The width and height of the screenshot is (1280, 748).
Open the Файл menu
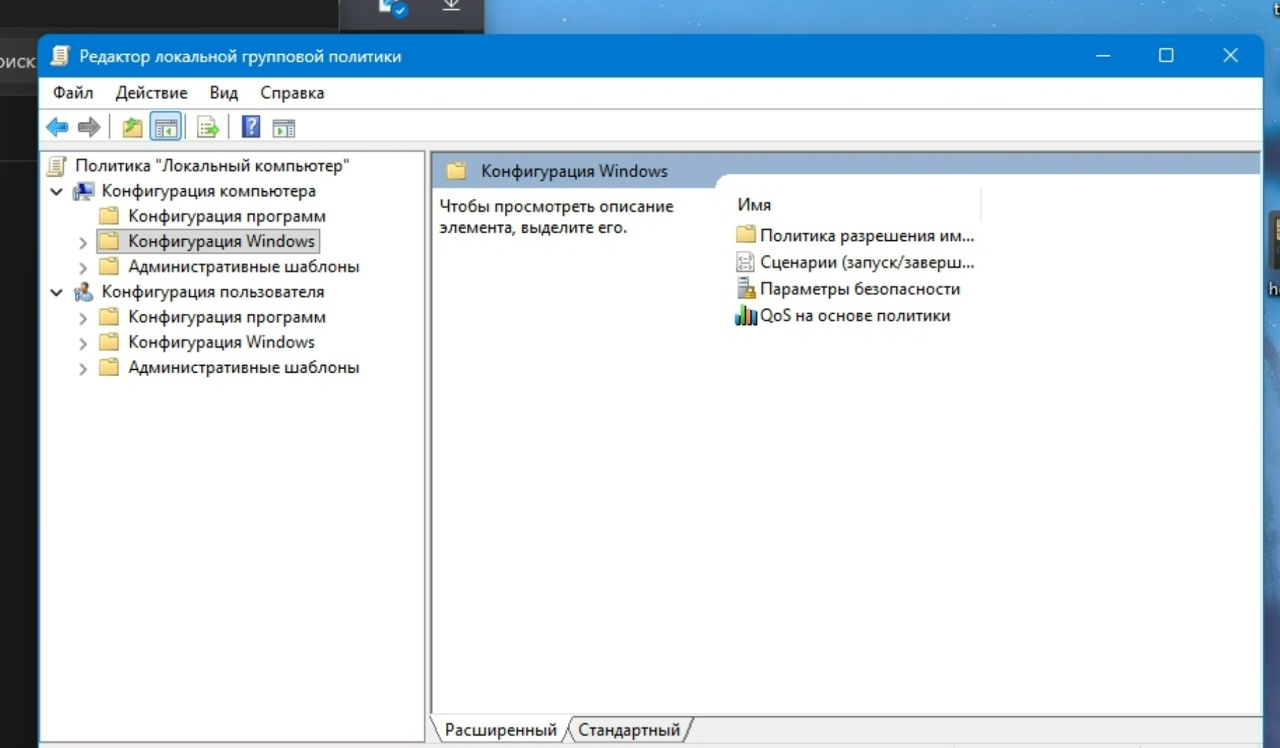click(x=73, y=93)
